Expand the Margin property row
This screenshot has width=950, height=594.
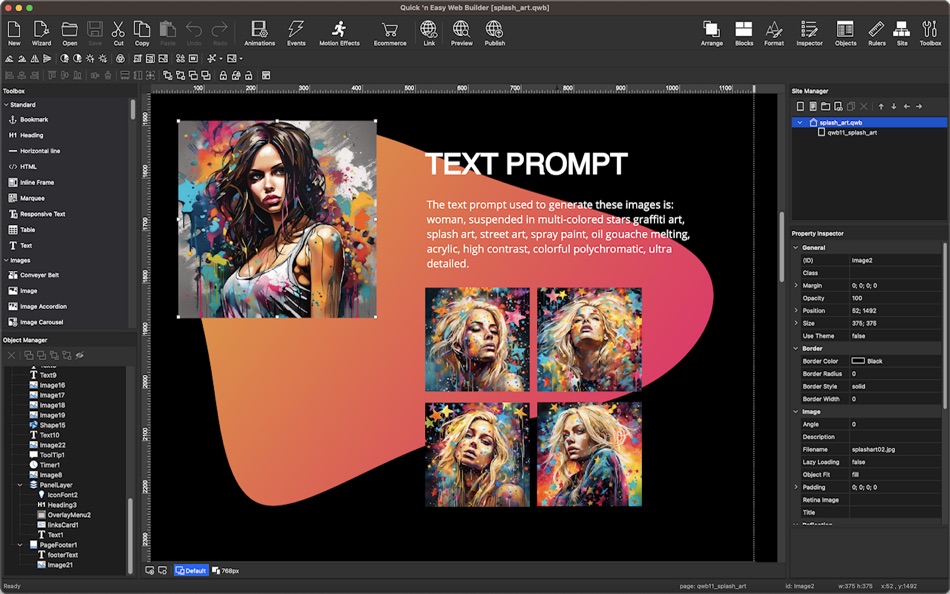point(796,285)
